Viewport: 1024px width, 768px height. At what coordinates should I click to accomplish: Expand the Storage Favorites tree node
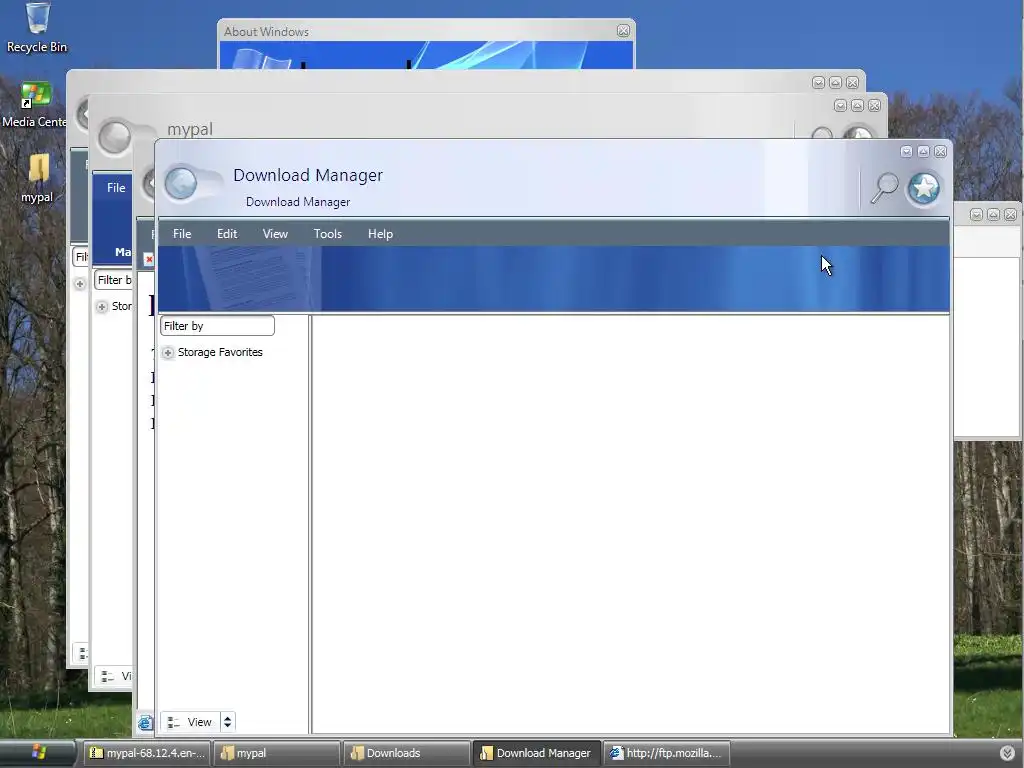point(168,353)
